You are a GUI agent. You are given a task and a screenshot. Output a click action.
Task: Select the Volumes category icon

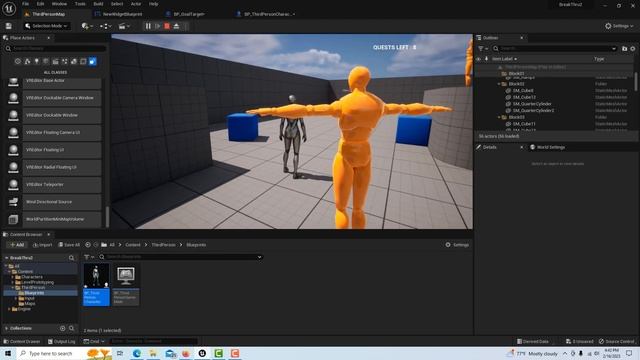point(83,61)
